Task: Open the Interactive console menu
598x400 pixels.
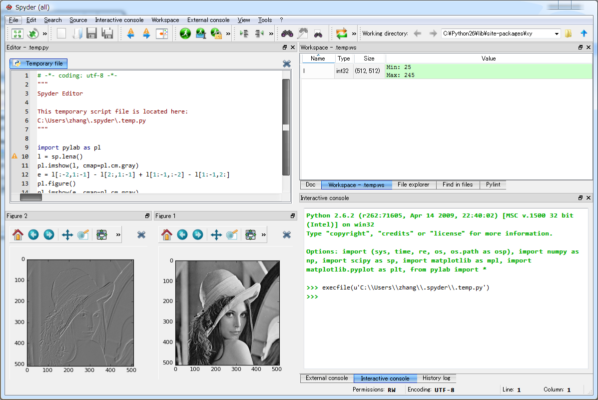Action: [119, 20]
